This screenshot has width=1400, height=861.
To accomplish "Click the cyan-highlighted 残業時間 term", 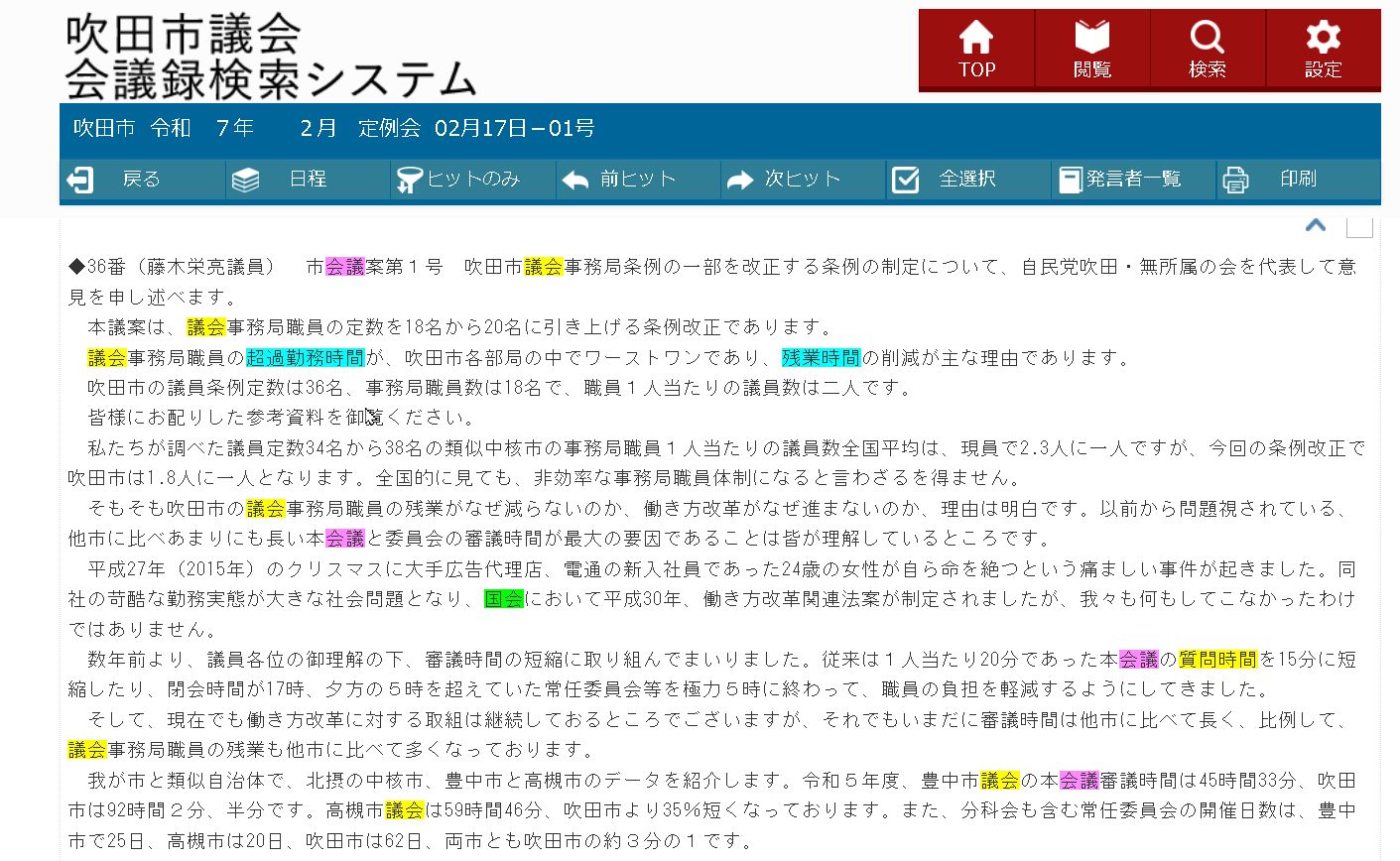I will (x=821, y=358).
